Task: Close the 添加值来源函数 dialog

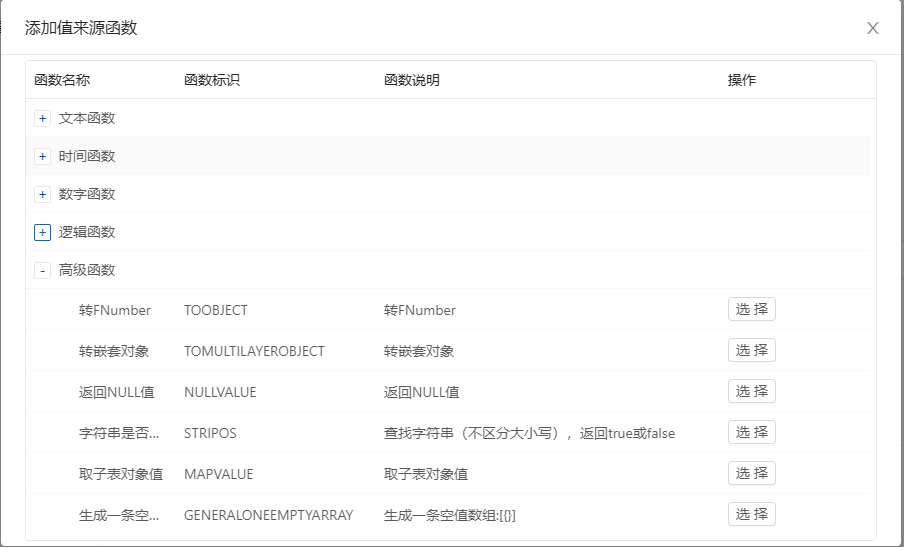Action: (873, 28)
